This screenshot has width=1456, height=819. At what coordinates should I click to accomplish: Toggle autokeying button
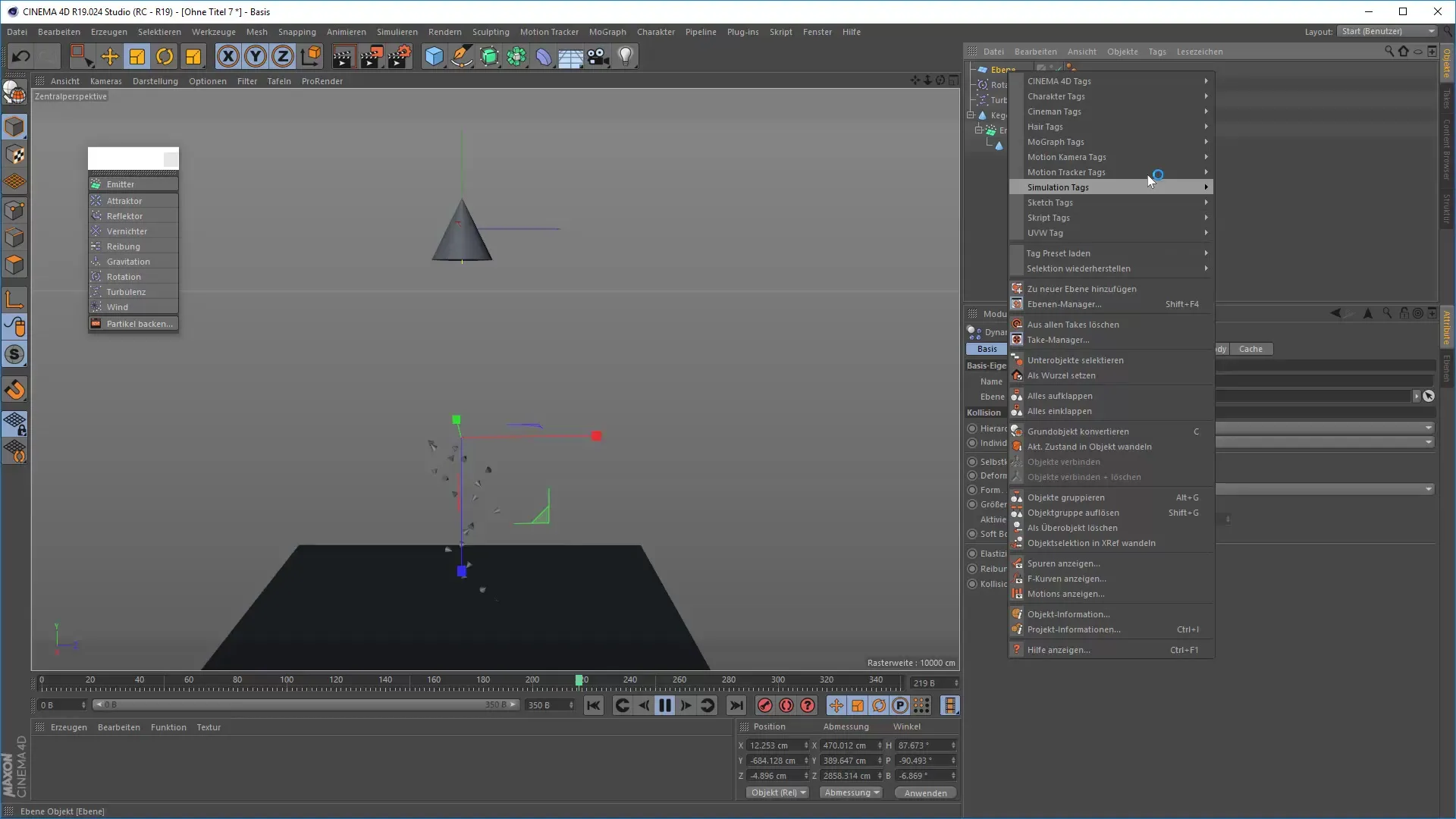coord(786,706)
